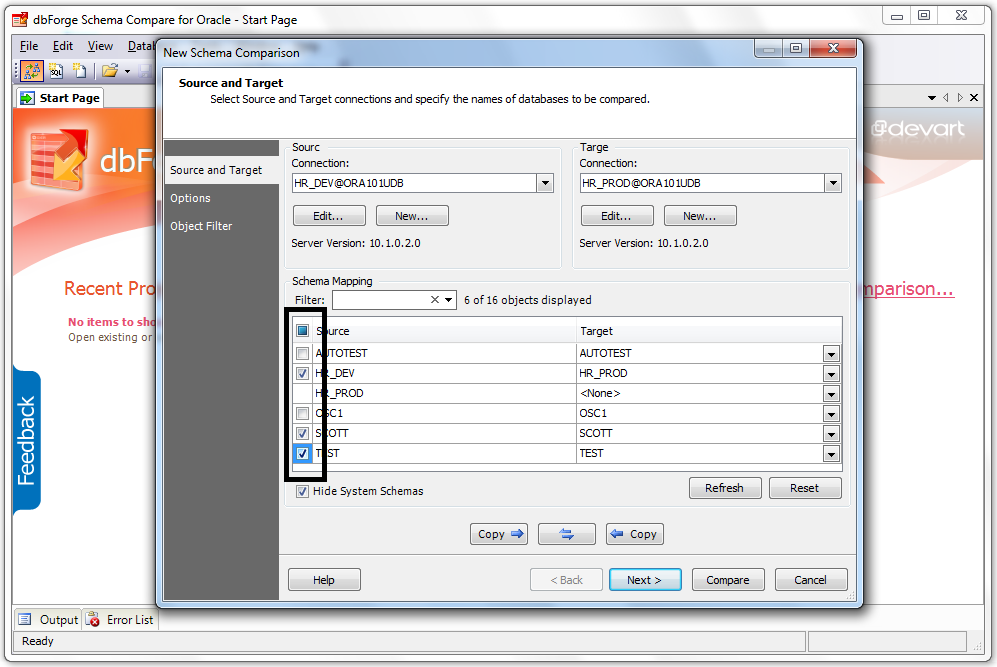
Task: Click the Open file folder icon
Action: [x=110, y=71]
